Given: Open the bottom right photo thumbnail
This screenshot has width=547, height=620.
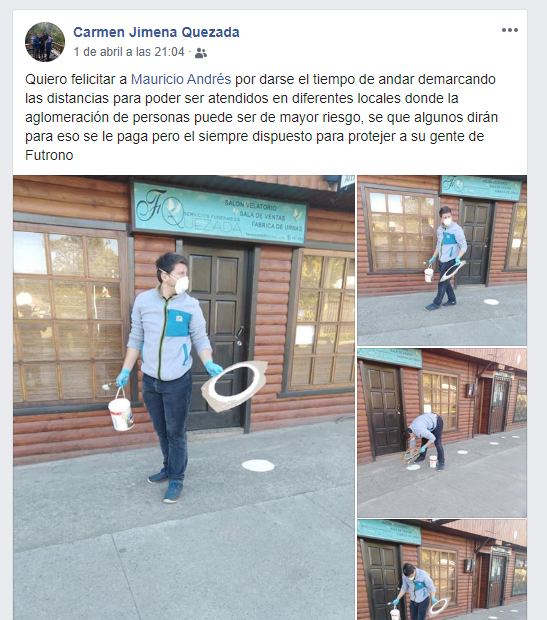Looking at the screenshot, I should 442,570.
